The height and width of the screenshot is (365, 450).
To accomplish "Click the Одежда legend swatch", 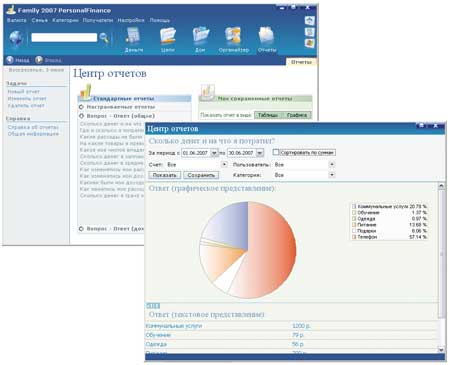I will pyautogui.click(x=354, y=219).
